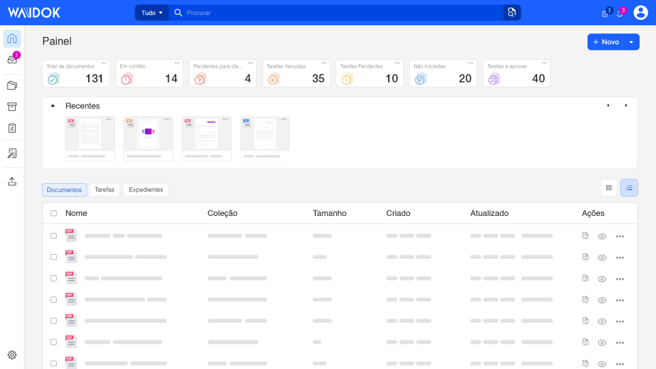Open the Recentes thumbnail with blue file icon
656x369 pixels.
point(265,138)
